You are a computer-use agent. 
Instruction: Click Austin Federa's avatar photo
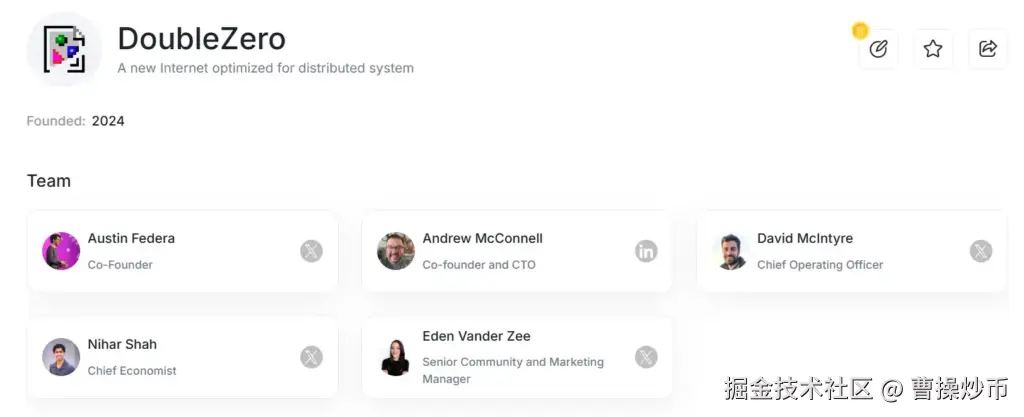coord(61,251)
